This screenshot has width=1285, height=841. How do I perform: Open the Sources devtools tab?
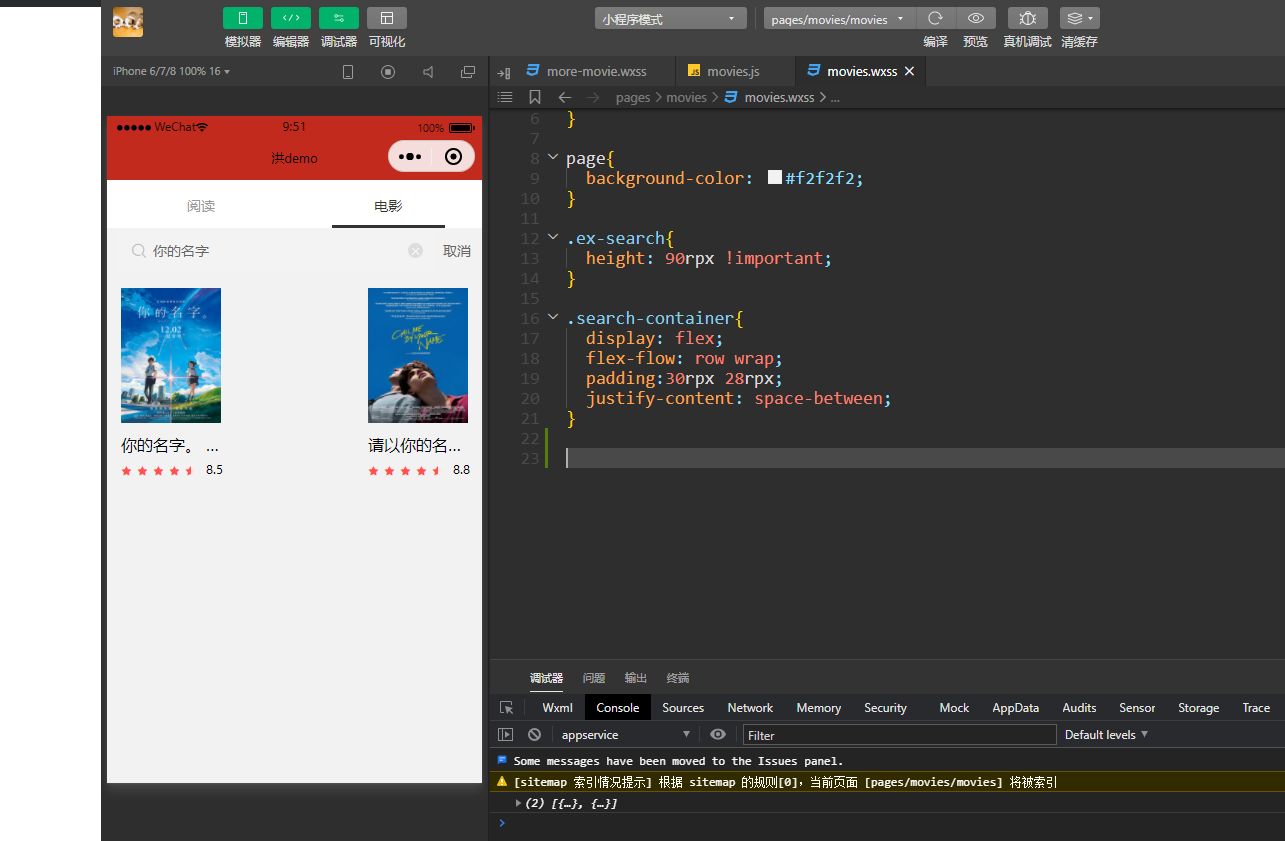[683, 708]
